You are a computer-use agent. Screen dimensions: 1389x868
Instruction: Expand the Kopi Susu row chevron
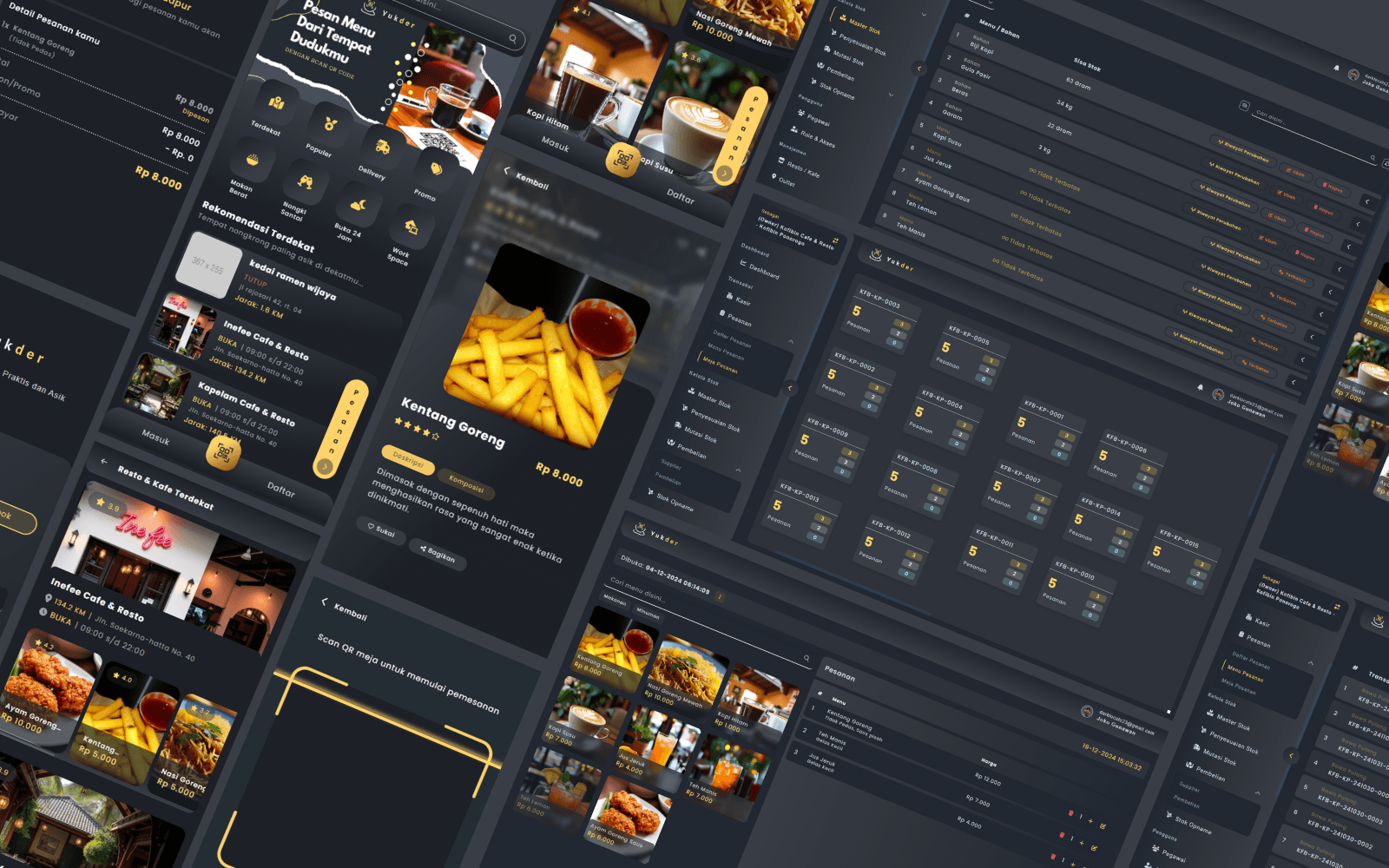tap(1329, 292)
